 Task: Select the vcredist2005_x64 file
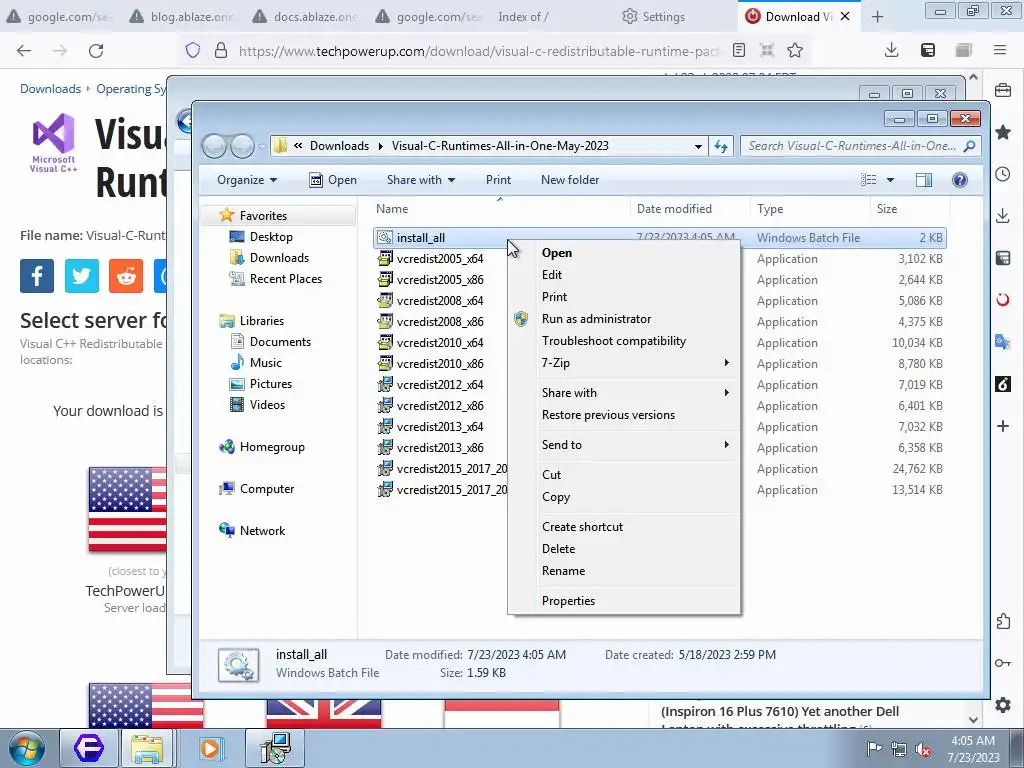click(x=440, y=259)
